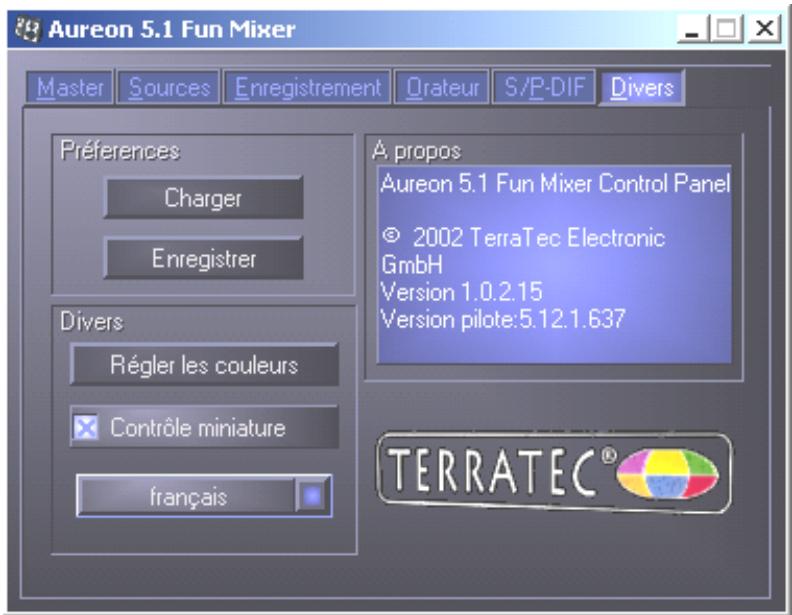Click the Aureon mixer title bar icon
Image resolution: width=792 pixels, height=615 pixels.
pyautogui.click(x=27, y=29)
